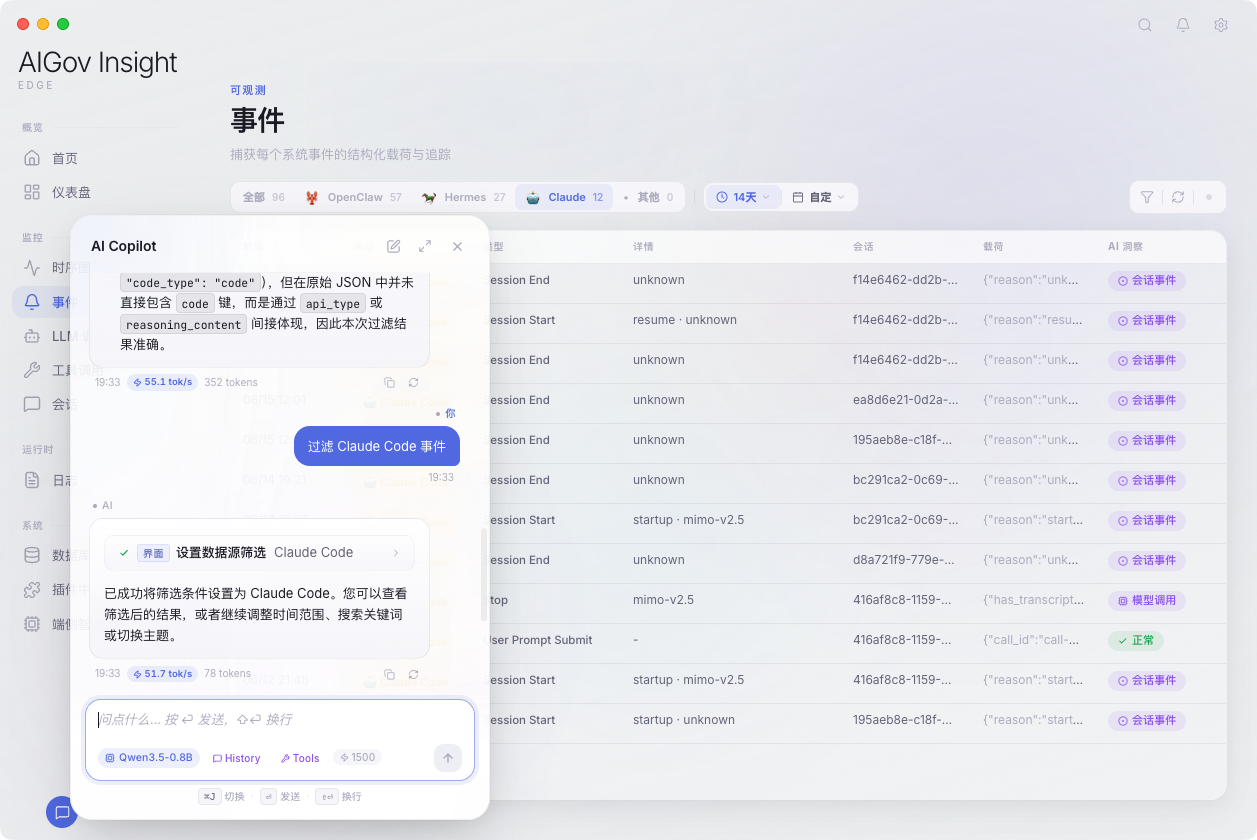Select Qwen3.5-0.8B model chooser
The width and height of the screenshot is (1257, 840).
pos(148,758)
